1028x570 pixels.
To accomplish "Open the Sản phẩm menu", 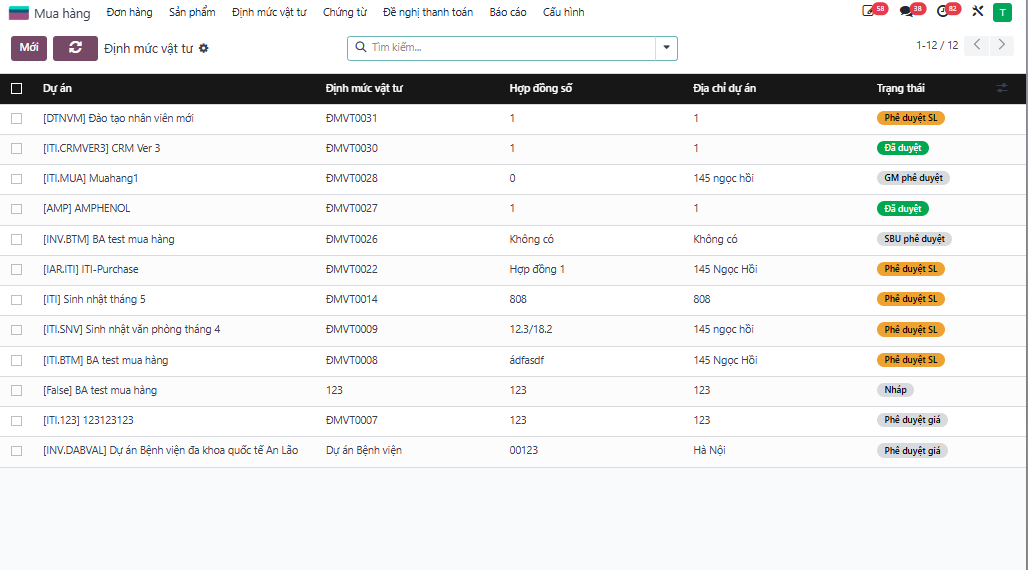I will pyautogui.click(x=192, y=12).
